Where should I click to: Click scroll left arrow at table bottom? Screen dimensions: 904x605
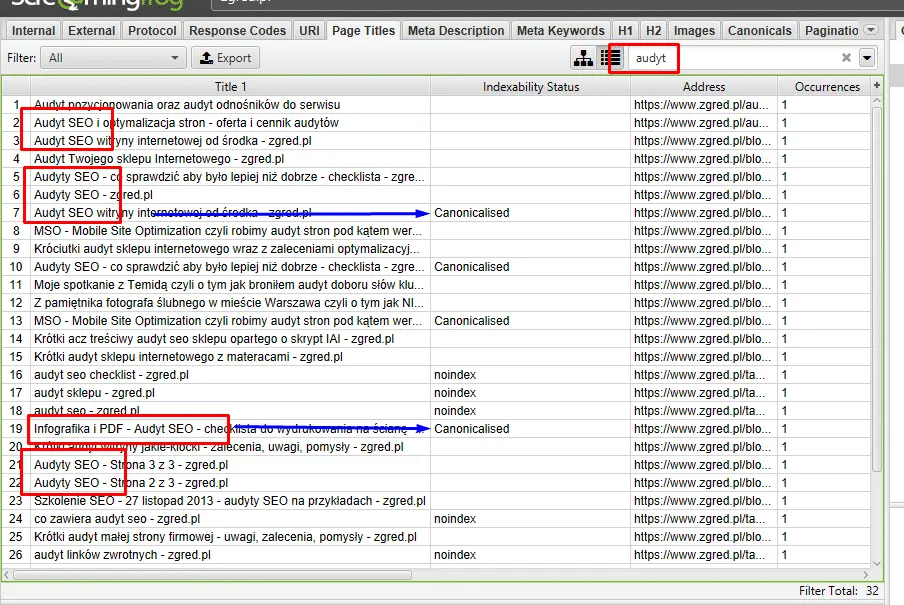(6, 574)
